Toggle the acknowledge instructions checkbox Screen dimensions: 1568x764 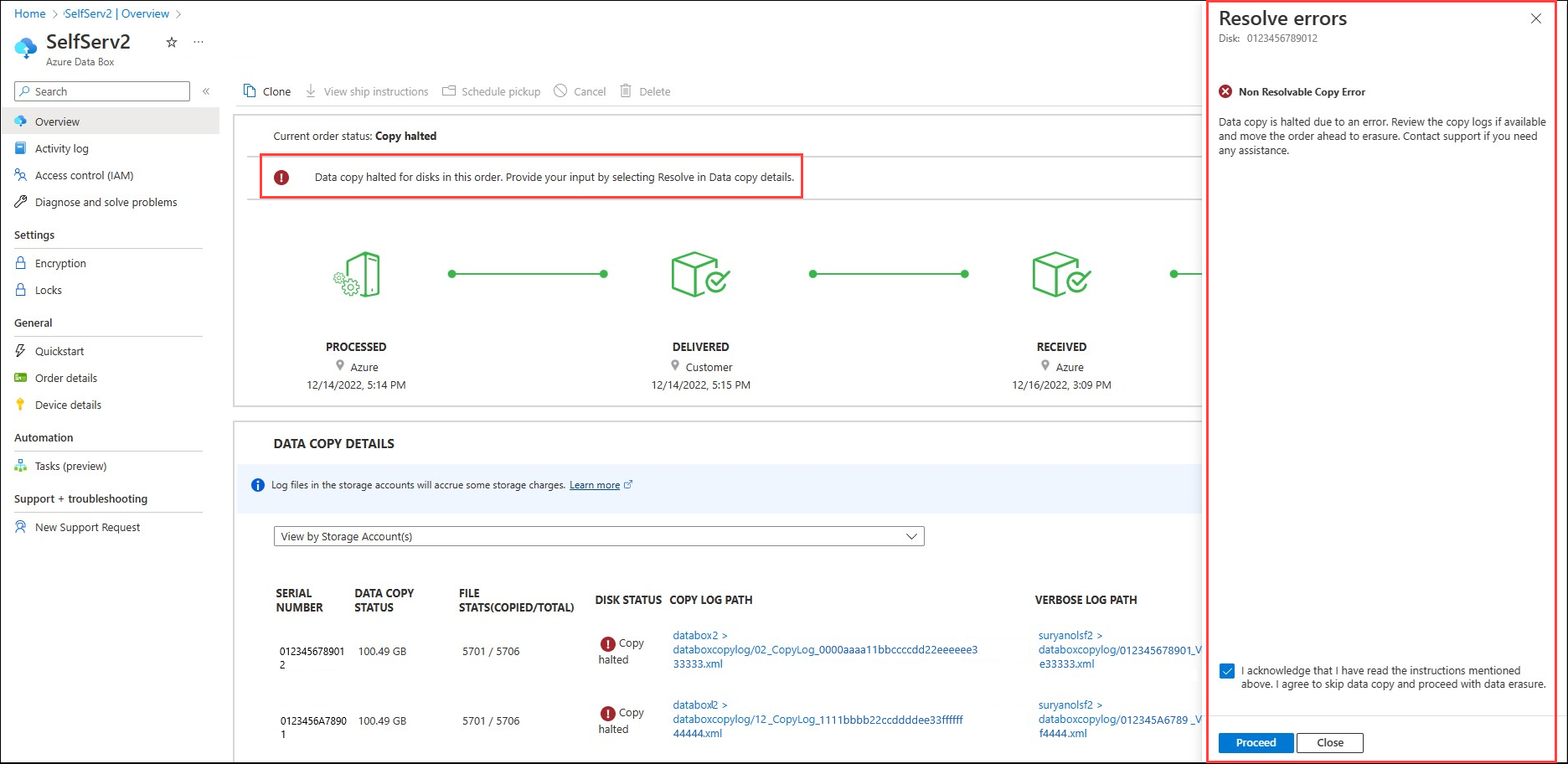(x=1227, y=671)
